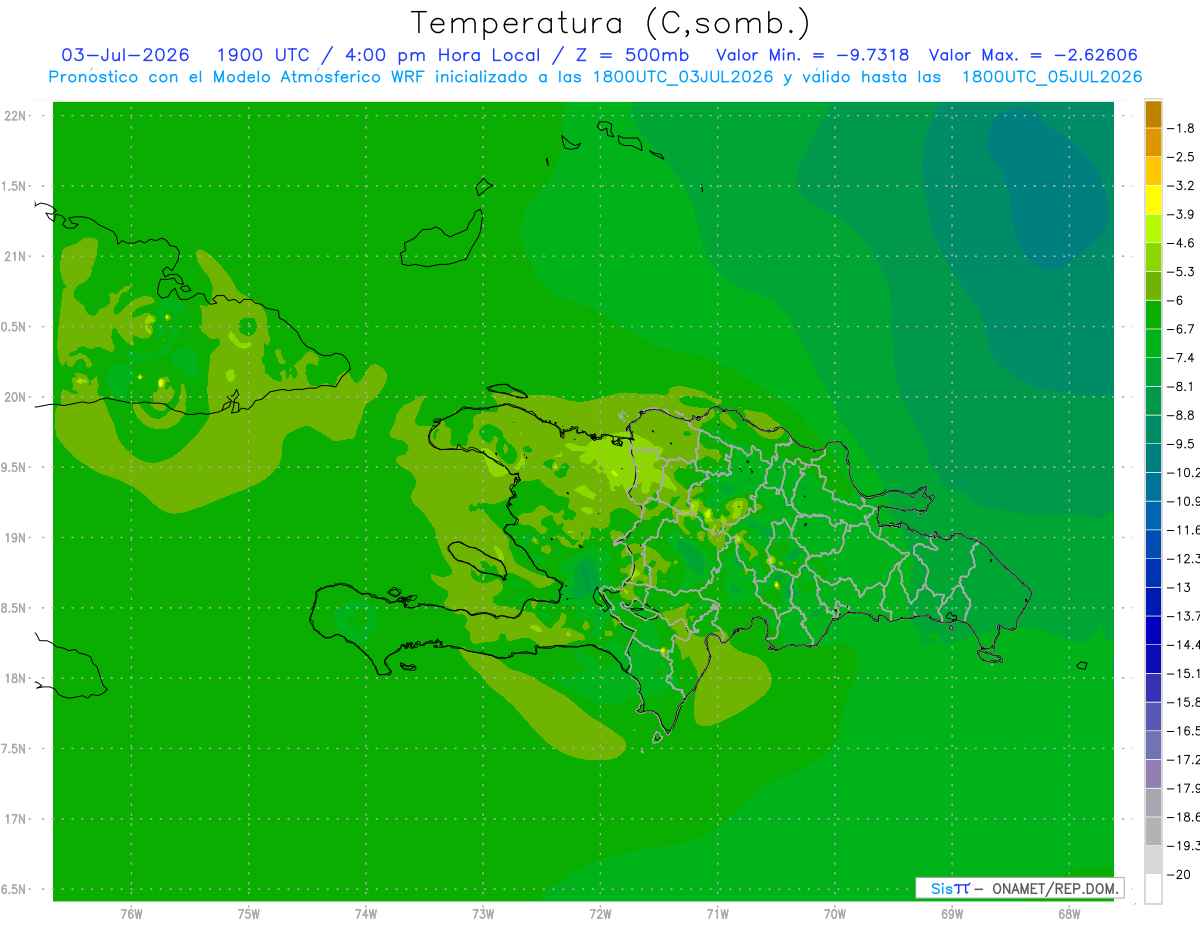Click the "-20" legend value
The image size is (1200, 927).
[1179, 874]
